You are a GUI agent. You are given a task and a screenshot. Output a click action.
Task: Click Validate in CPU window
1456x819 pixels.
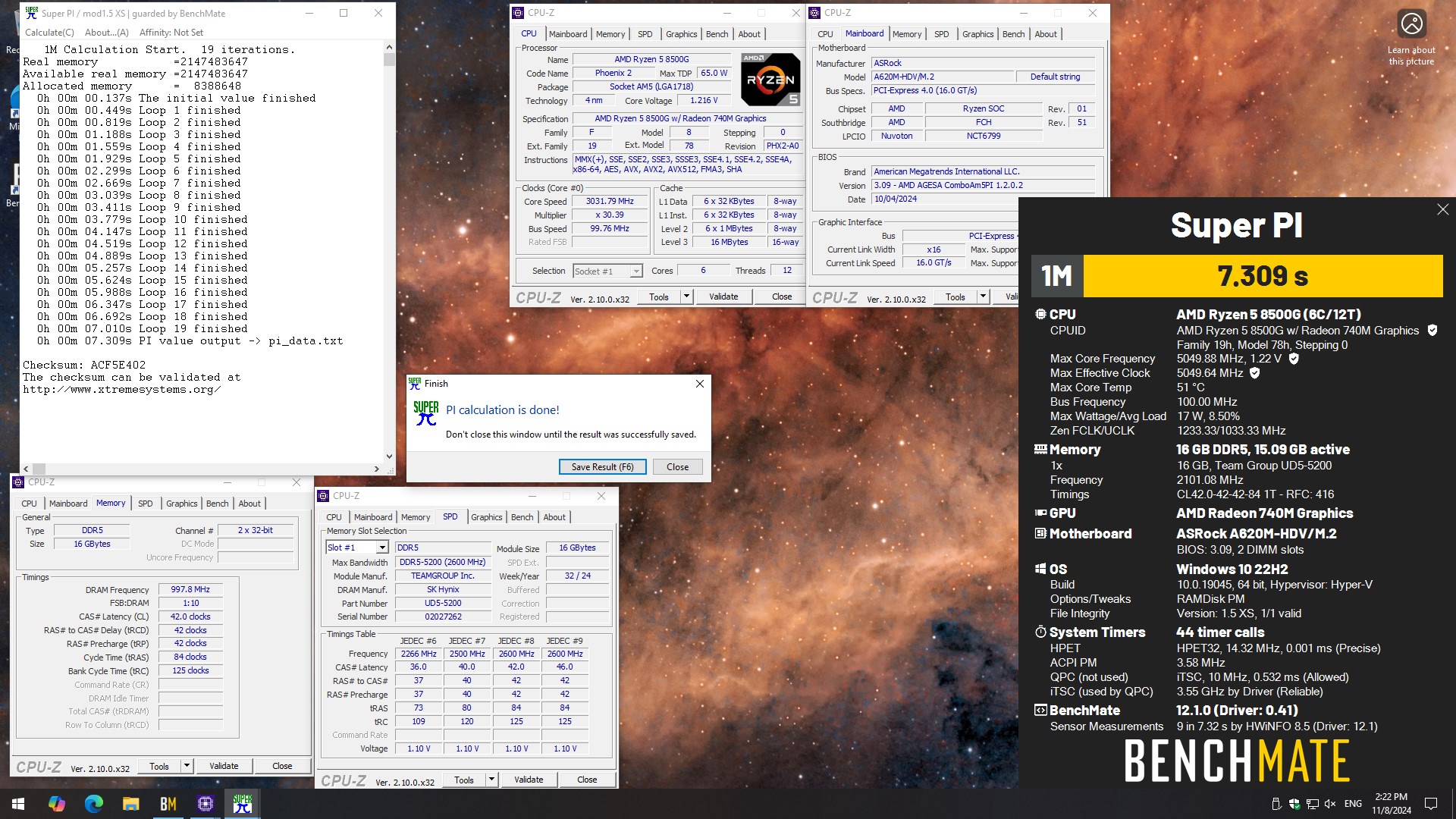pyautogui.click(x=723, y=297)
